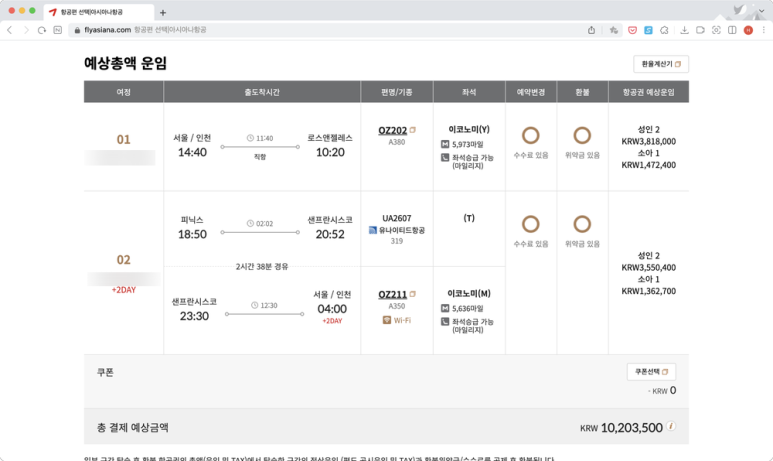The image size is (773, 461).
Task: Click the popup icon next to OZ211
Action: [413, 294]
